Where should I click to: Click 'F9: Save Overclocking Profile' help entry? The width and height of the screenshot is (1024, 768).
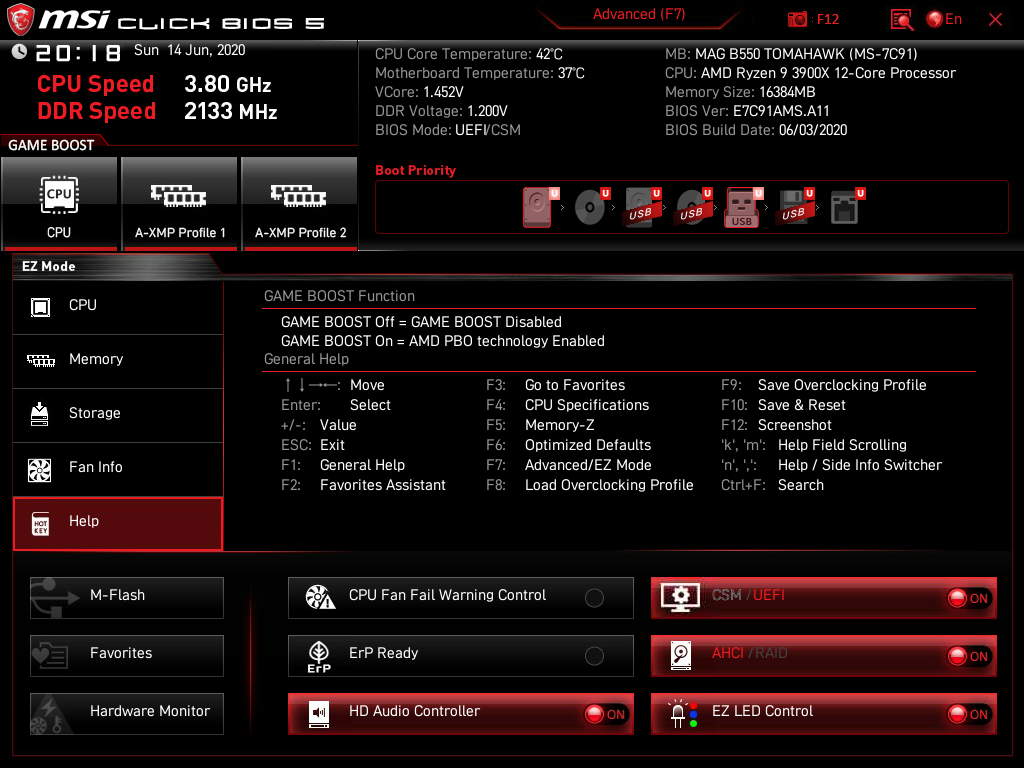[x=824, y=385]
